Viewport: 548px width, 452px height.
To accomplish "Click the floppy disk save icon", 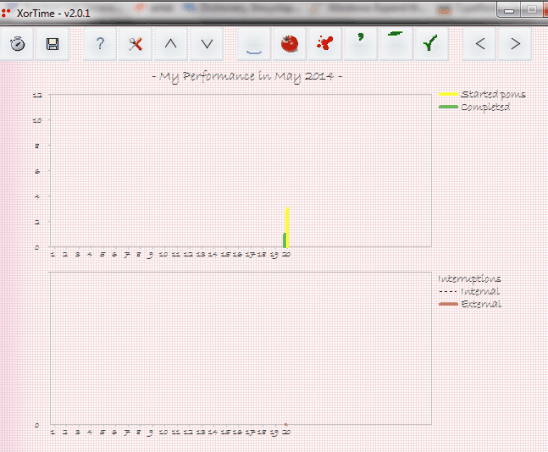I will click(x=52, y=44).
